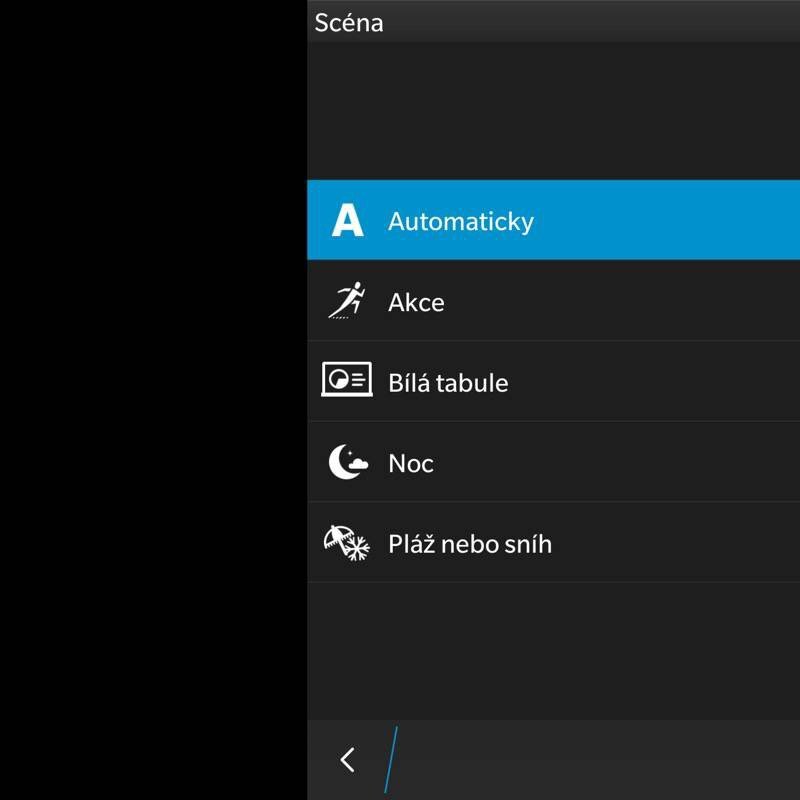Click the bottom action bar right of divider
Image resolution: width=800 pixels, height=800 pixels.
tap(600, 760)
